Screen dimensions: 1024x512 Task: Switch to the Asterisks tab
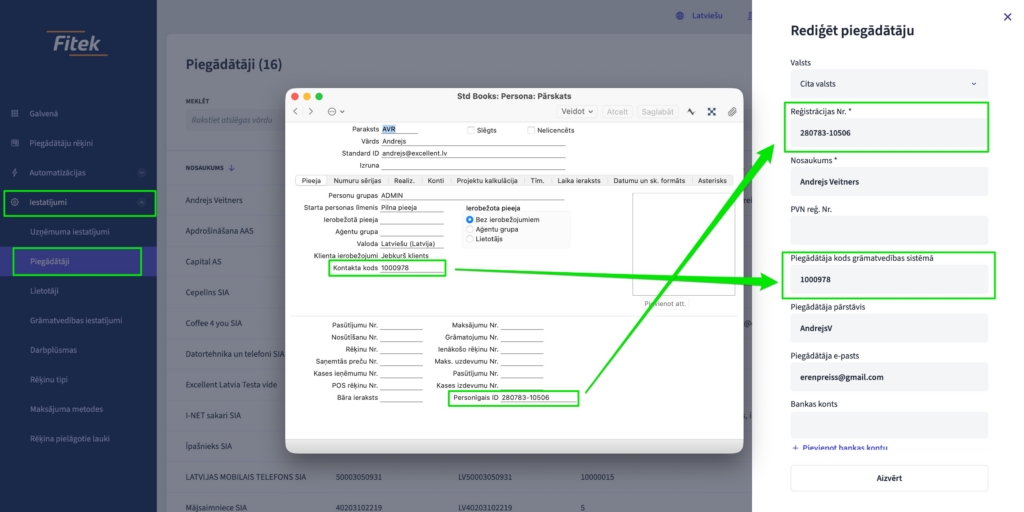[712, 181]
